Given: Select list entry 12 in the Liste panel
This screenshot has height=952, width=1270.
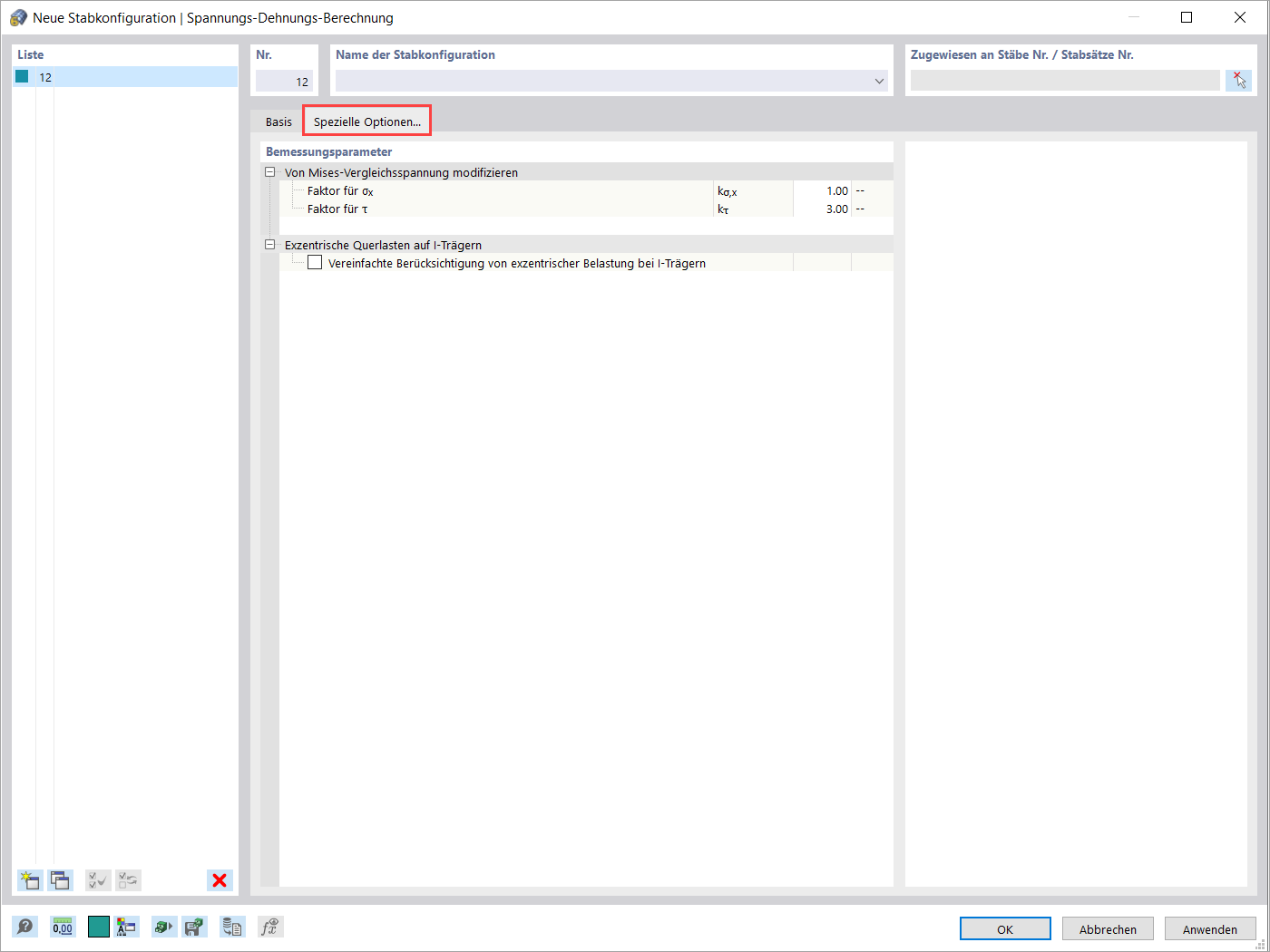Looking at the screenshot, I should coord(125,77).
